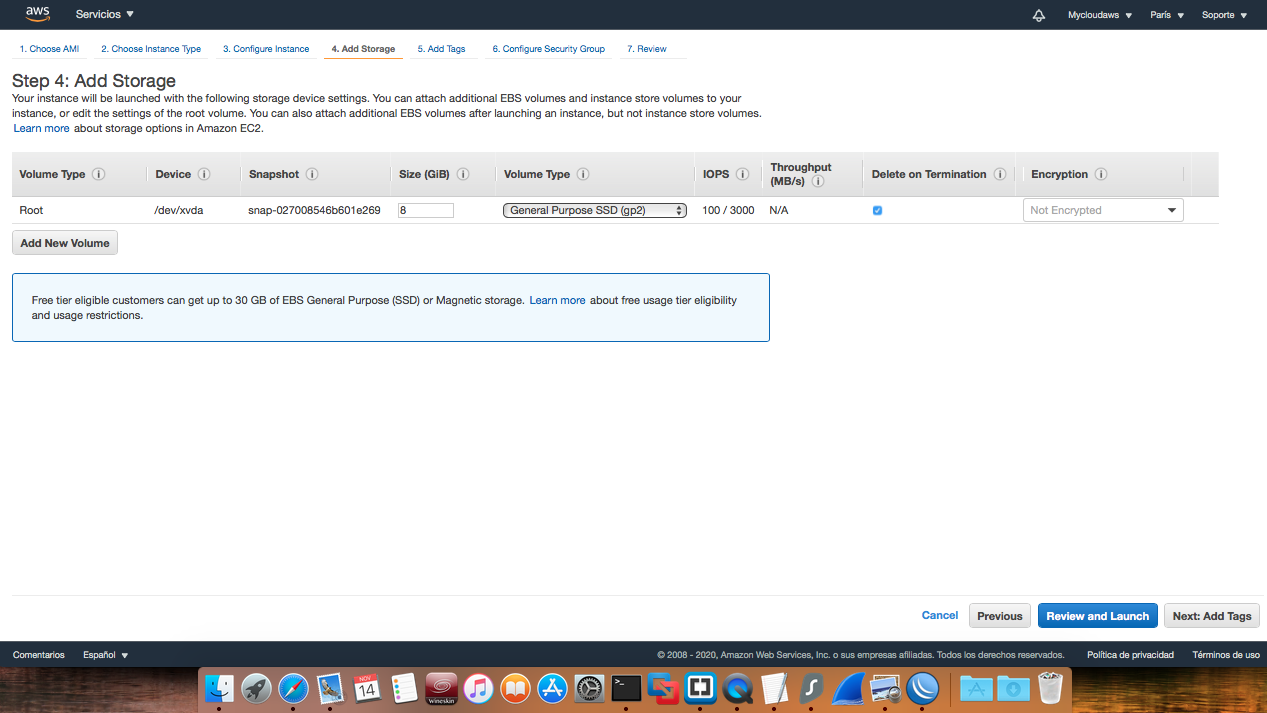Click the Cancel link
Viewport: 1267px width, 713px height.
940,615
